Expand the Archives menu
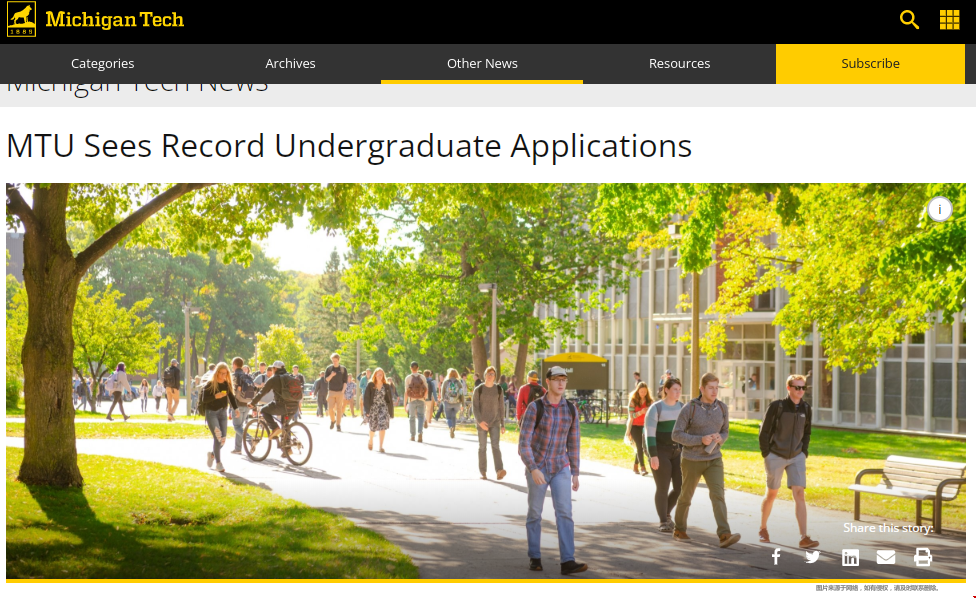The image size is (976, 598). pyautogui.click(x=290, y=63)
